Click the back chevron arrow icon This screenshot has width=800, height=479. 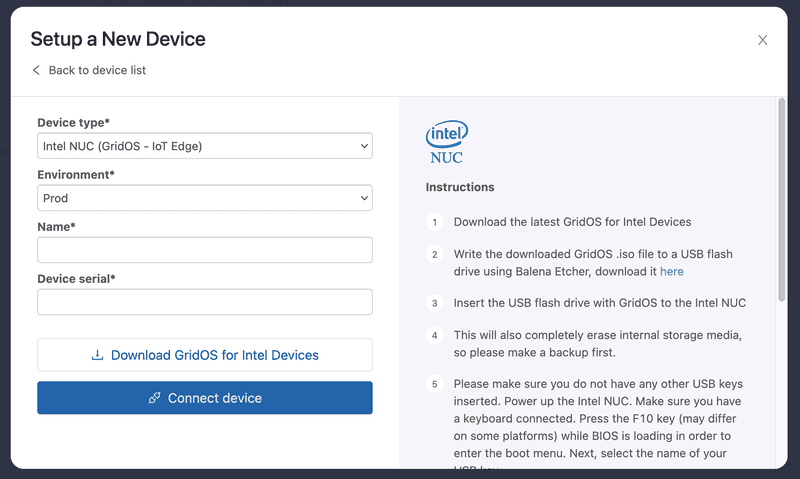click(36, 70)
